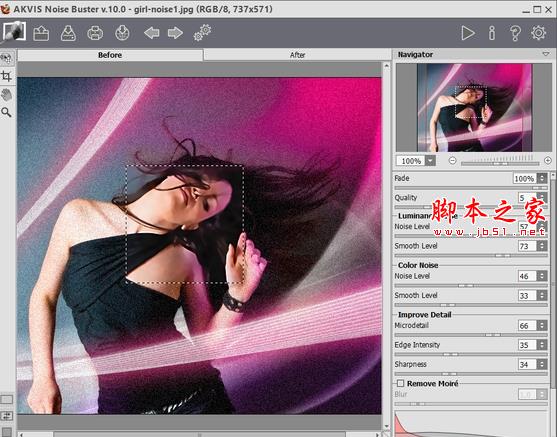Click the Fade value field
This screenshot has width=557, height=437.
[525, 178]
